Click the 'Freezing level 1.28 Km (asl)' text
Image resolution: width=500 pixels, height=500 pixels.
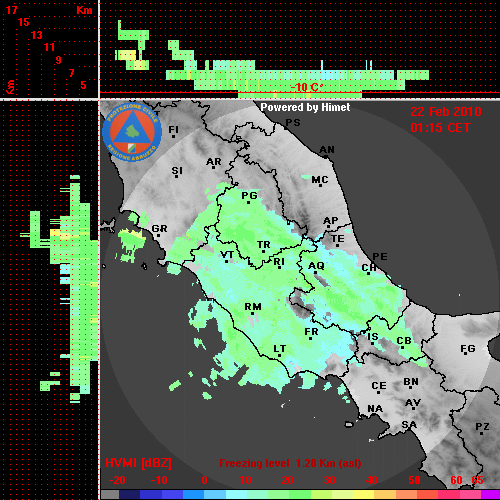(x=290, y=463)
